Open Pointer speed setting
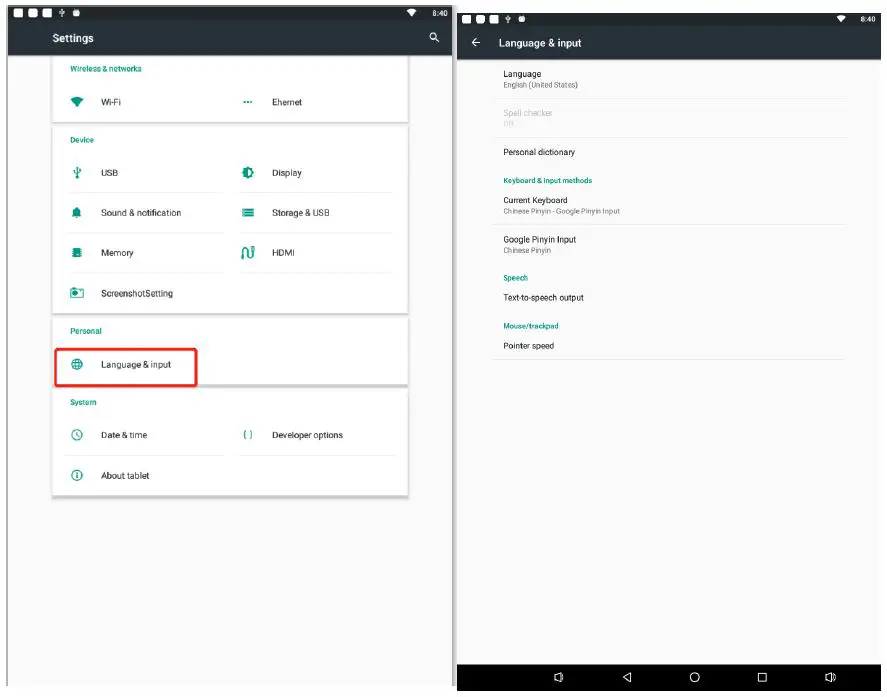Screen dimensions: 887x697 point(670,346)
